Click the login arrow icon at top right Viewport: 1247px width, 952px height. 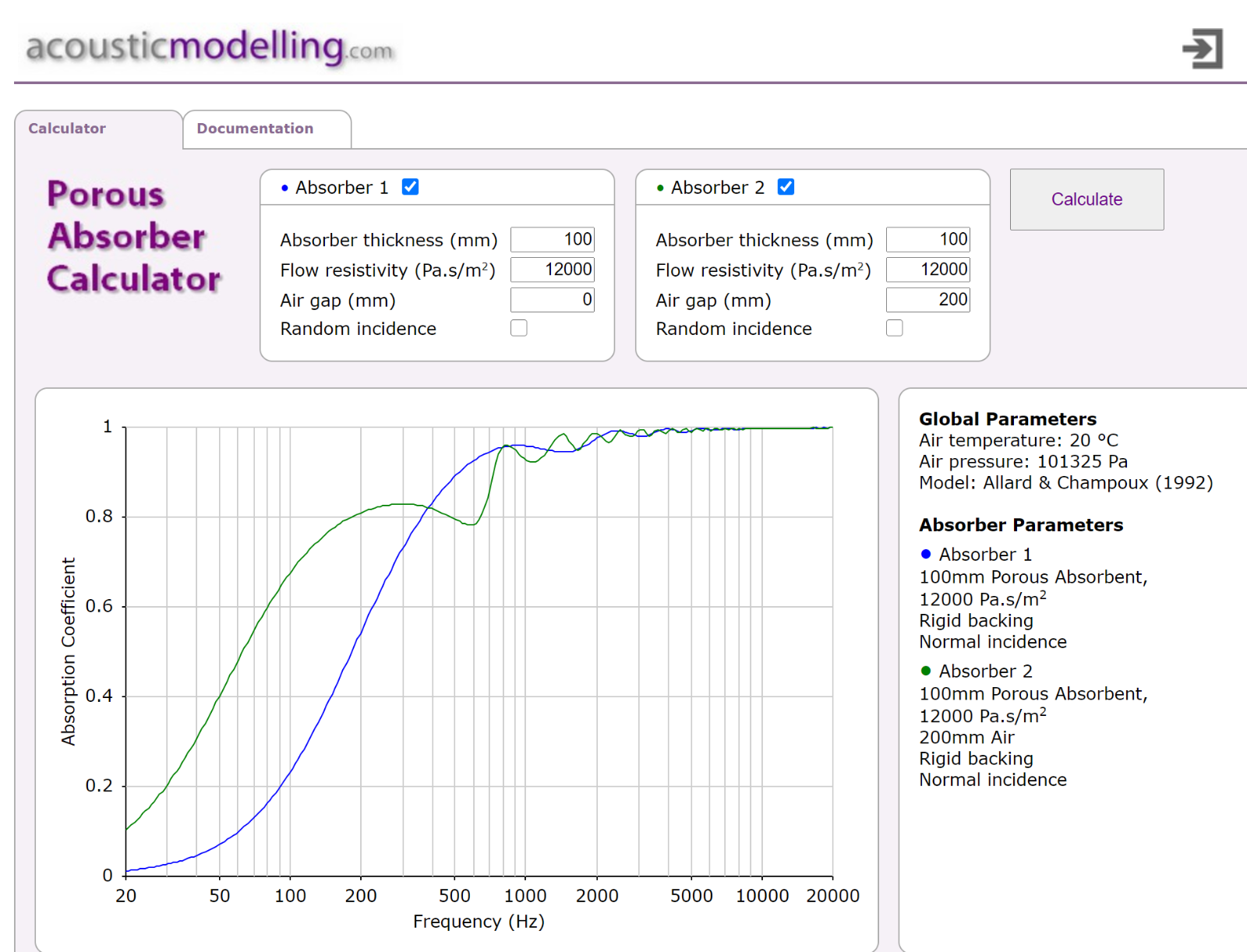pyautogui.click(x=1203, y=48)
